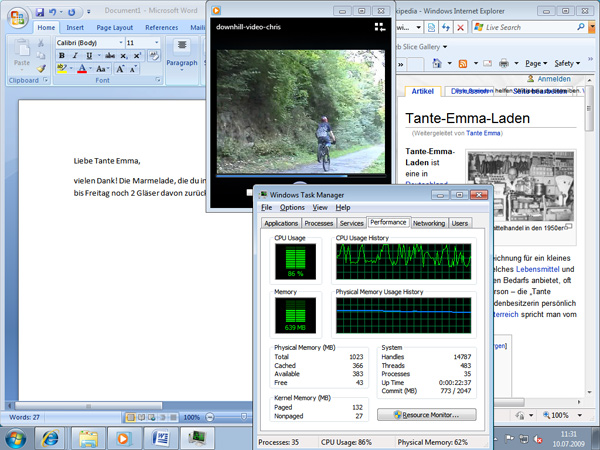Screen dimensions: 600x450
Task: Apply subscript formatting in Word
Action: (x=124, y=56)
